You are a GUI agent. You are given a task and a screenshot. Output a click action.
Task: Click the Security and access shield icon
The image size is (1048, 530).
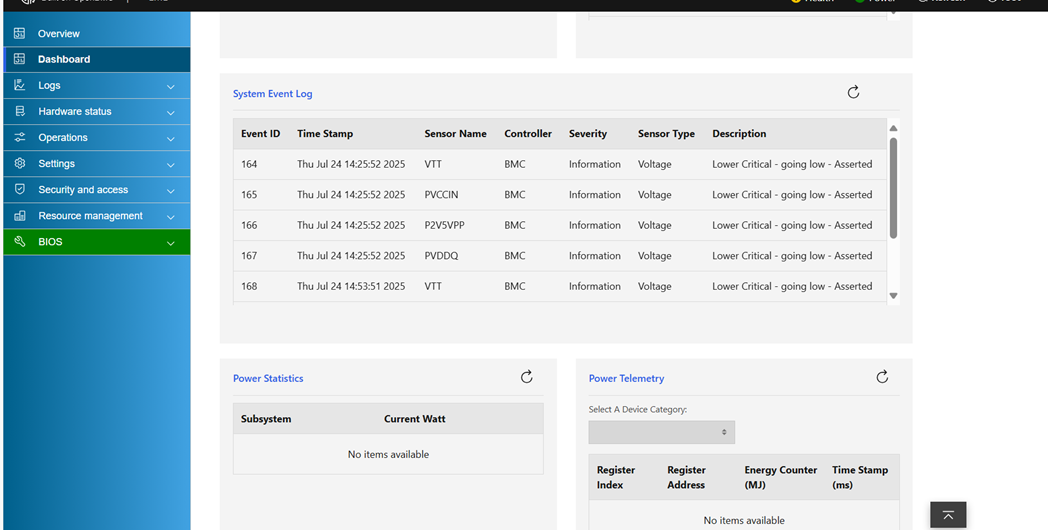(x=19, y=189)
